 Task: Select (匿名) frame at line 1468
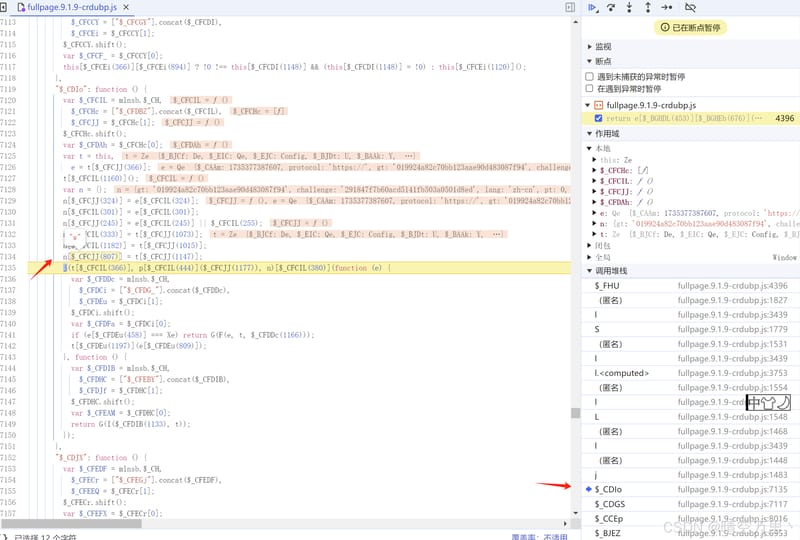tap(691, 431)
